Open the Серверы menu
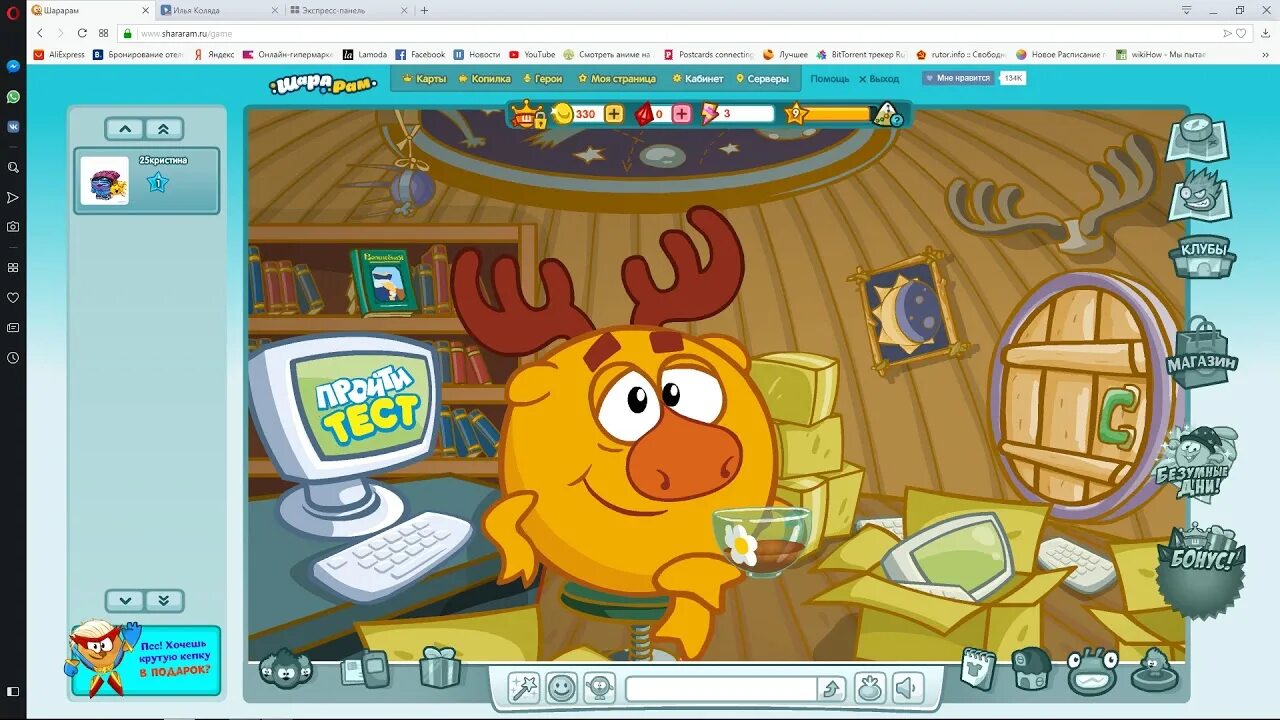The height and width of the screenshot is (720, 1280). click(x=762, y=79)
